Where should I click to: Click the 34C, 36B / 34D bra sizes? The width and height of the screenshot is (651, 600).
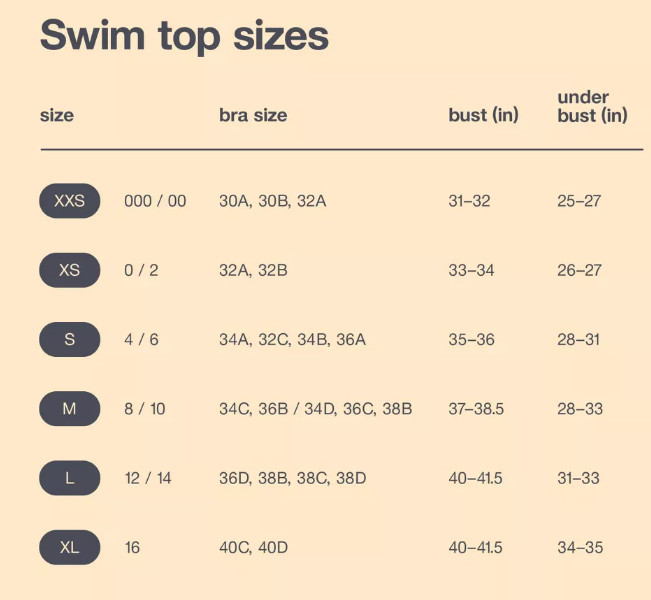(x=277, y=409)
